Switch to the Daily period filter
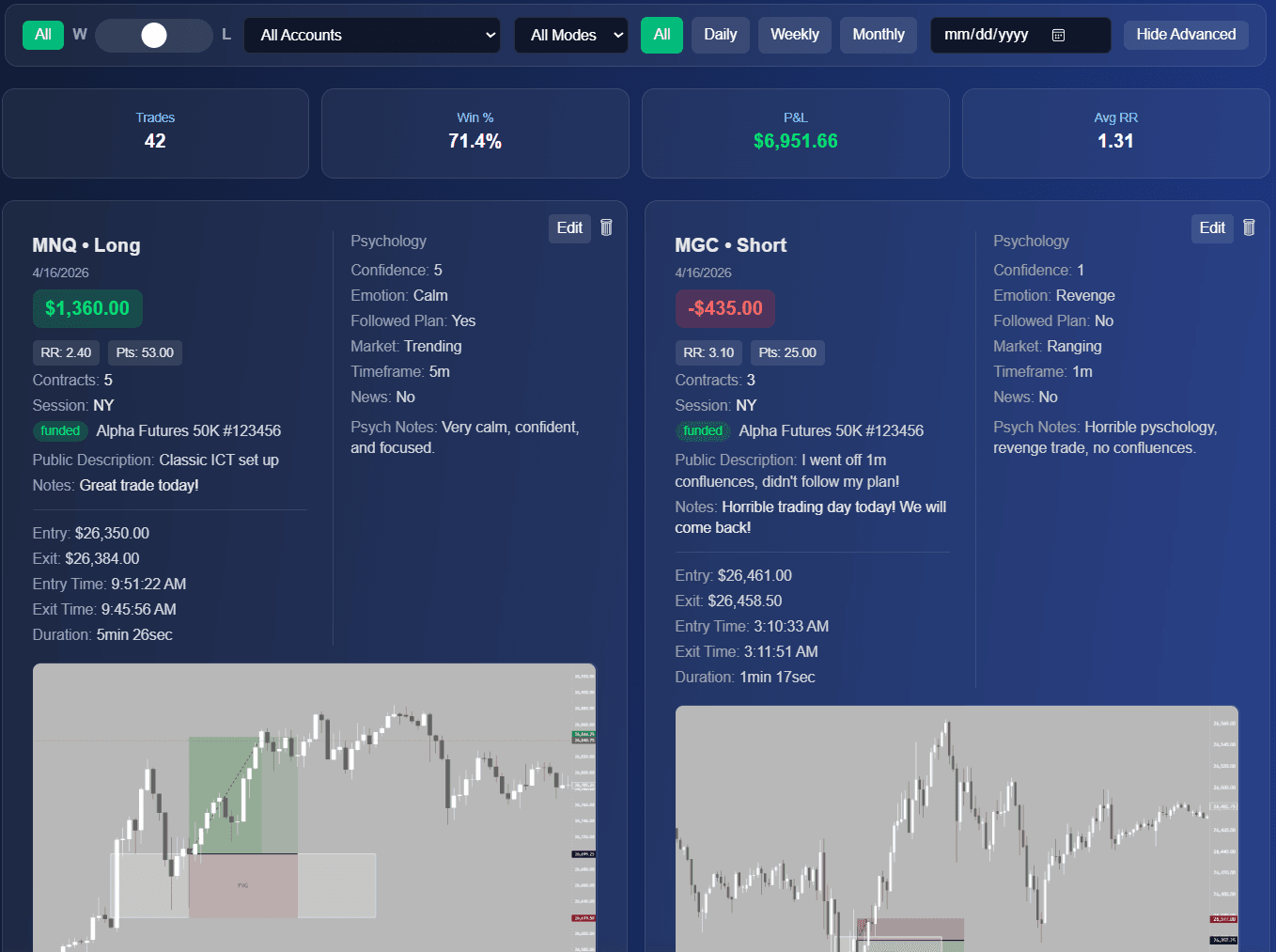This screenshot has width=1276, height=952. tap(721, 35)
